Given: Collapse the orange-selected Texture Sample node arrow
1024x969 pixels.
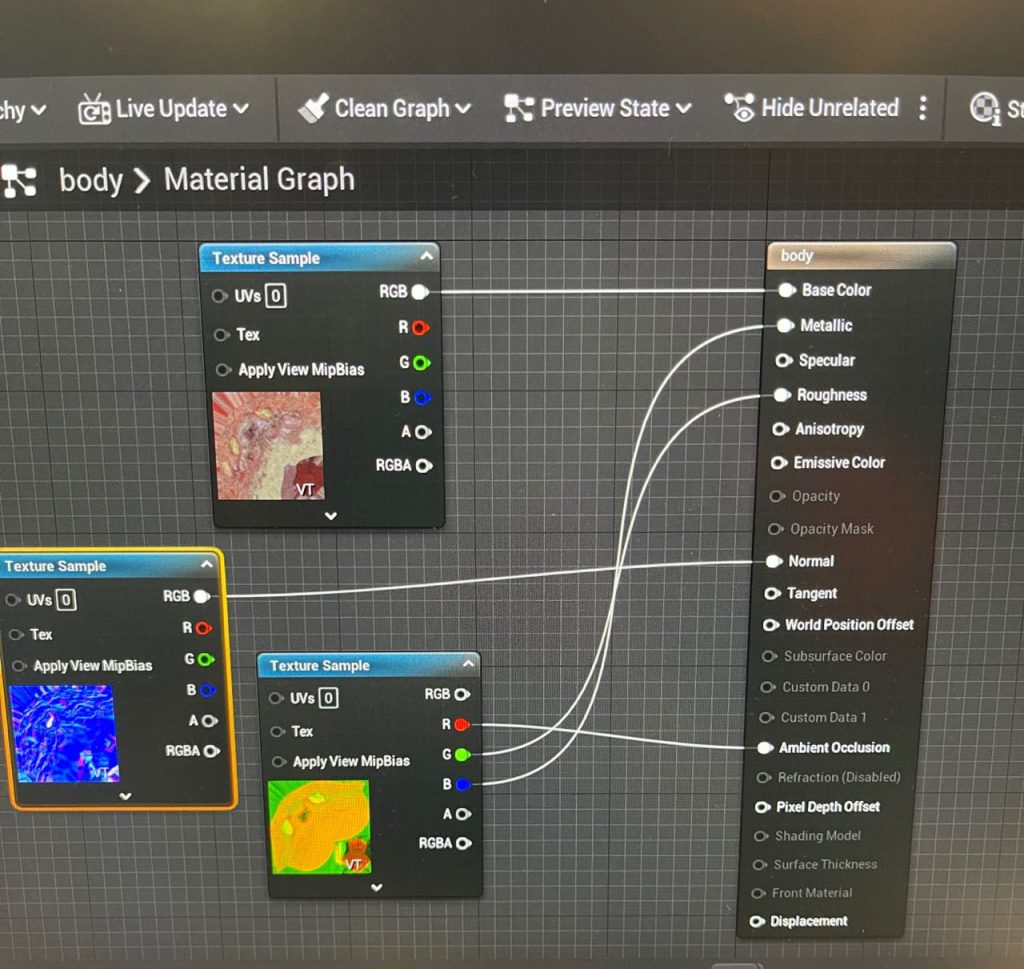Looking at the screenshot, I should click(207, 564).
